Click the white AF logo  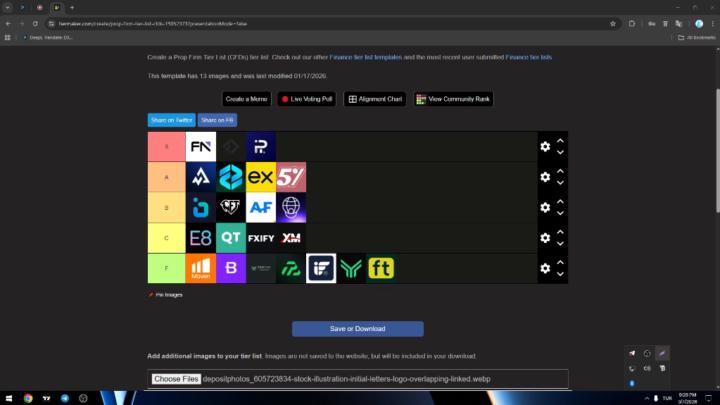[x=261, y=208]
